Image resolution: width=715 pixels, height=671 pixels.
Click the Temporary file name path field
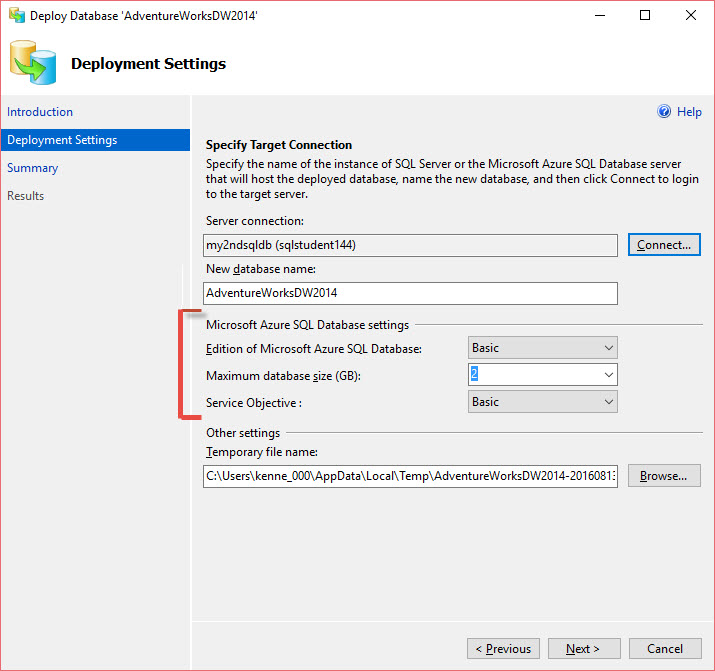click(410, 476)
